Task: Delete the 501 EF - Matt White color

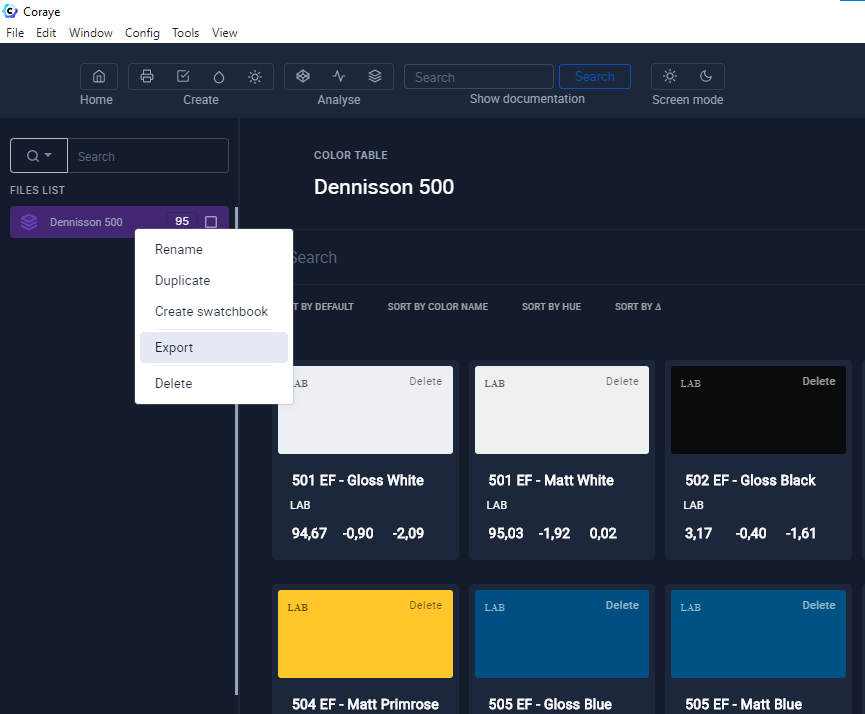Action: (622, 381)
